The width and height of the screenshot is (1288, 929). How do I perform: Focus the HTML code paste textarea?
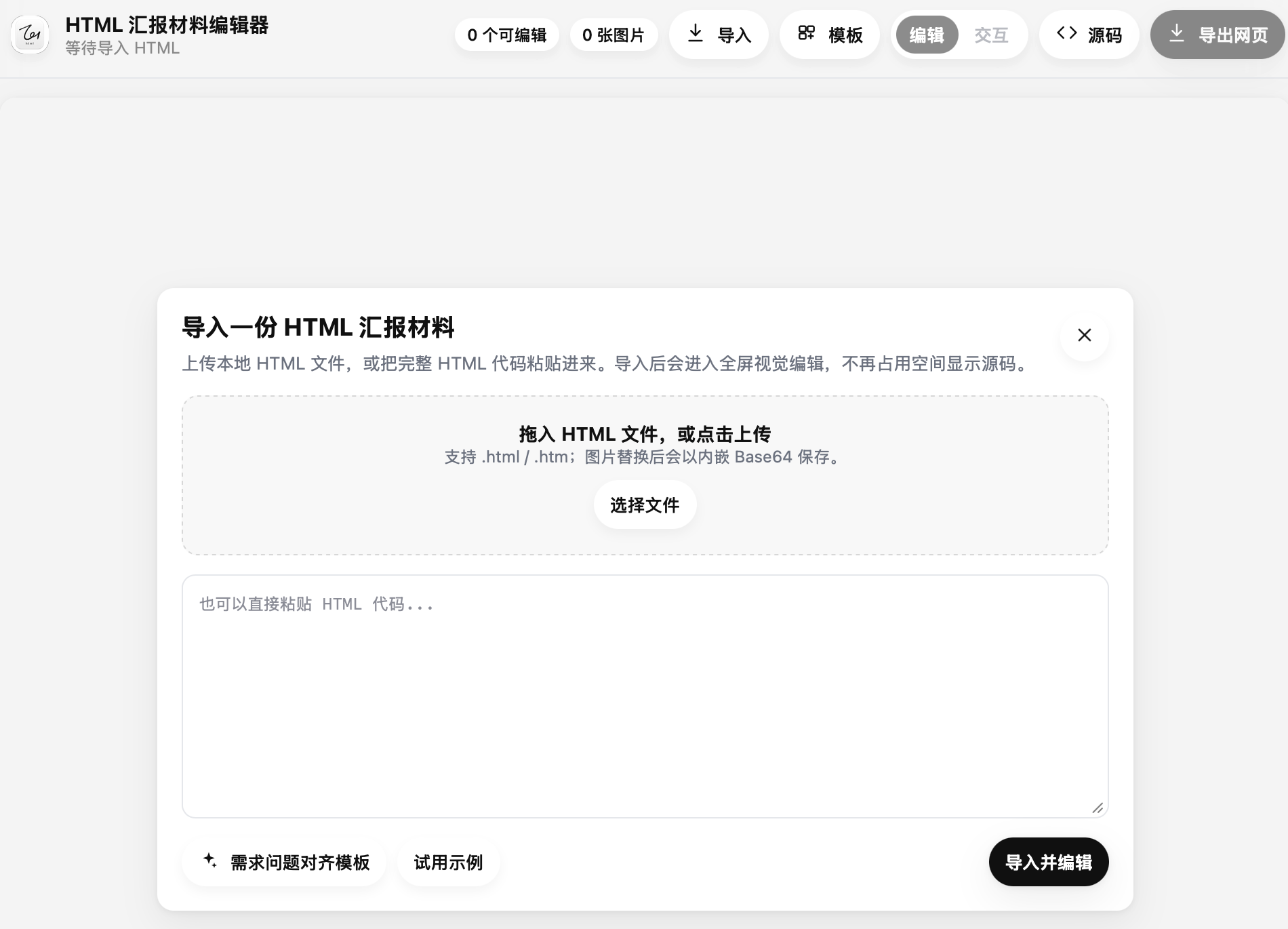tap(645, 696)
